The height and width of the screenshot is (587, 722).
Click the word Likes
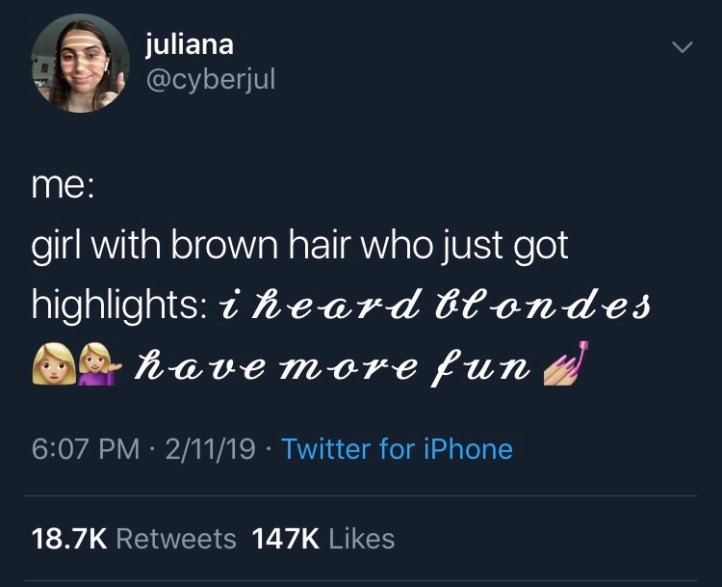[x=362, y=539]
